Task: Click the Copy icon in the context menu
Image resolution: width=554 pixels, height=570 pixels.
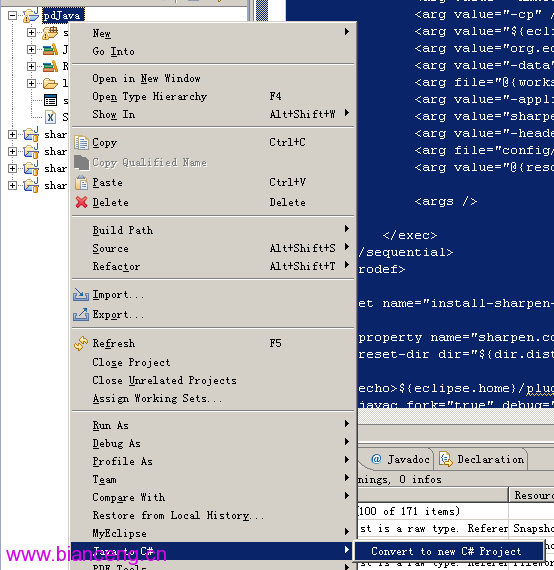Action: (81, 142)
